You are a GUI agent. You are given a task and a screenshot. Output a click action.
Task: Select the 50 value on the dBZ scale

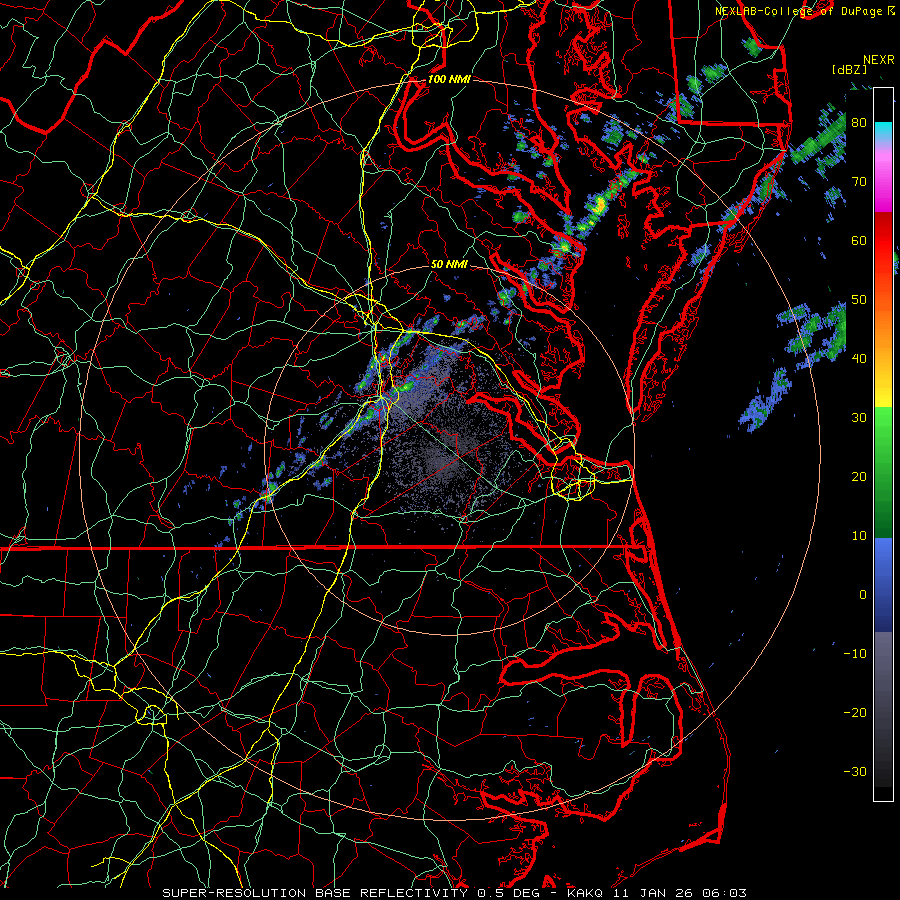click(x=859, y=300)
